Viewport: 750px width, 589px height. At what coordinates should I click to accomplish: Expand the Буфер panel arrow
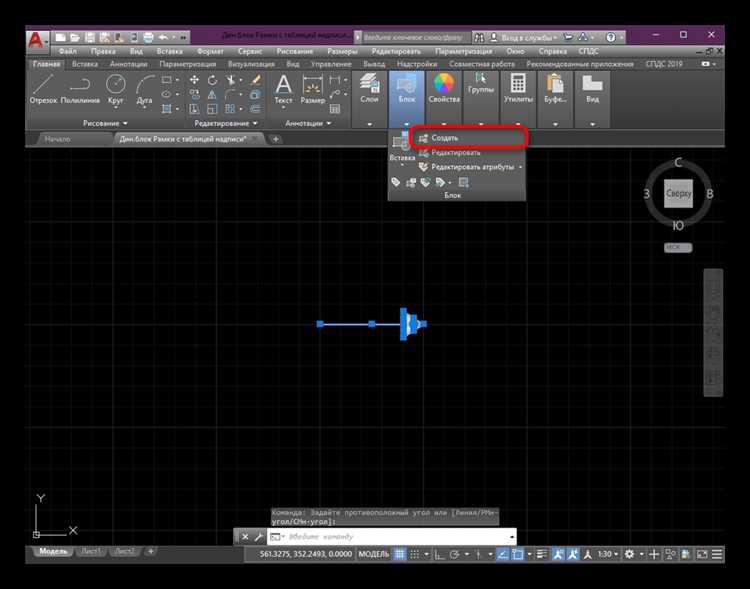click(555, 124)
